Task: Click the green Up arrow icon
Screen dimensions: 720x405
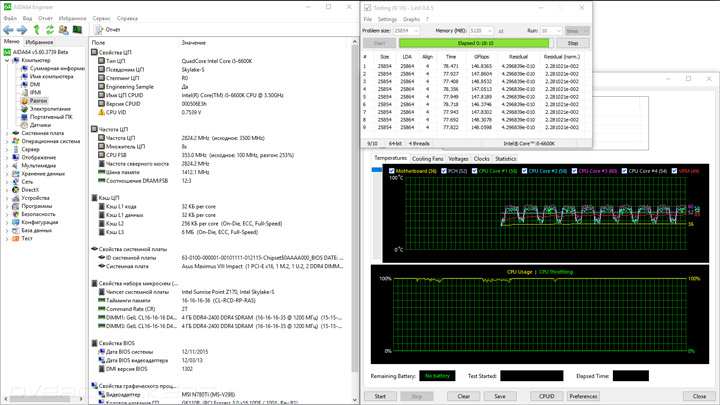Action: click(x=37, y=30)
